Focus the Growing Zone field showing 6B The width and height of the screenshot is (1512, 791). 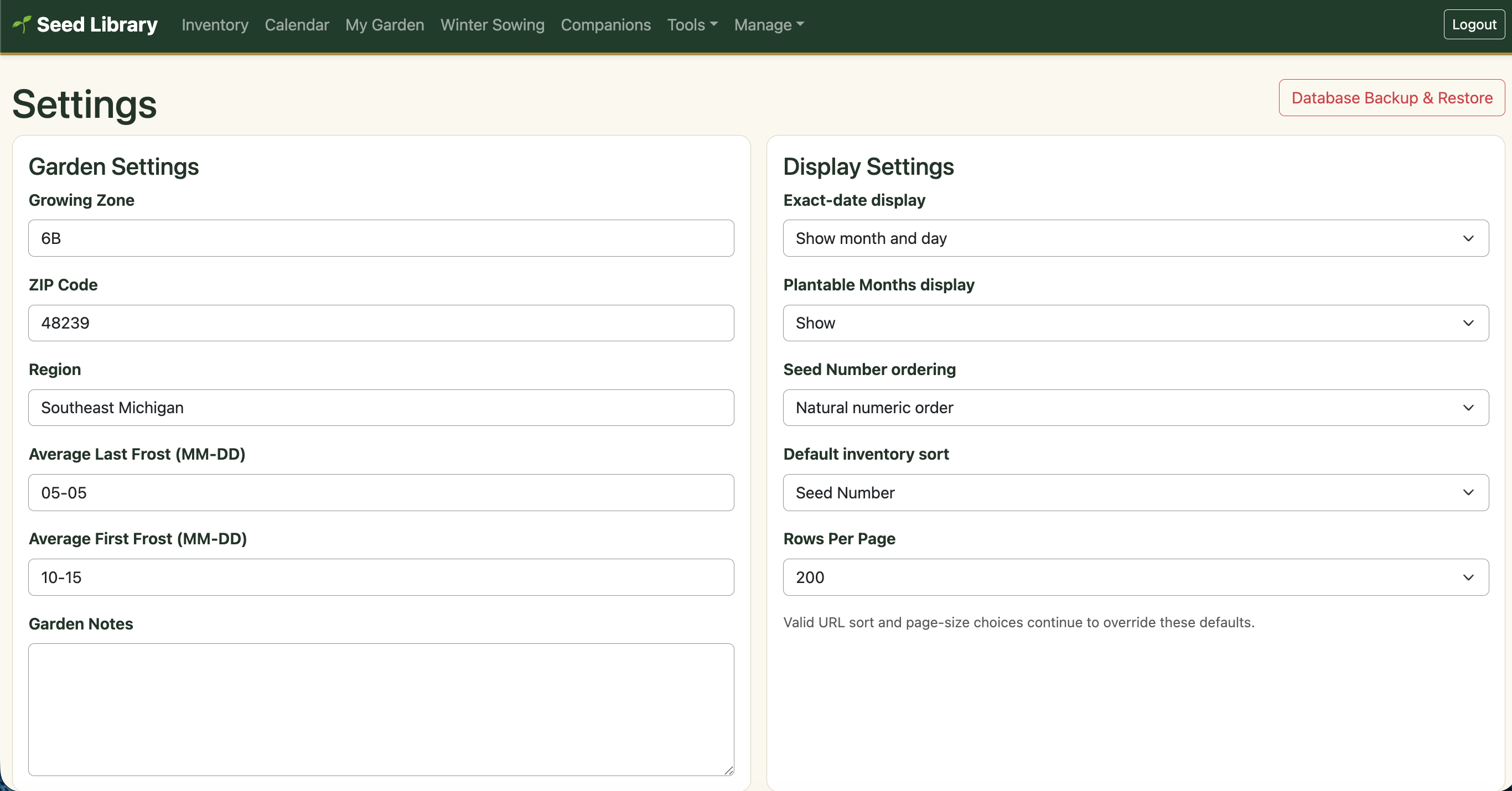(381, 238)
